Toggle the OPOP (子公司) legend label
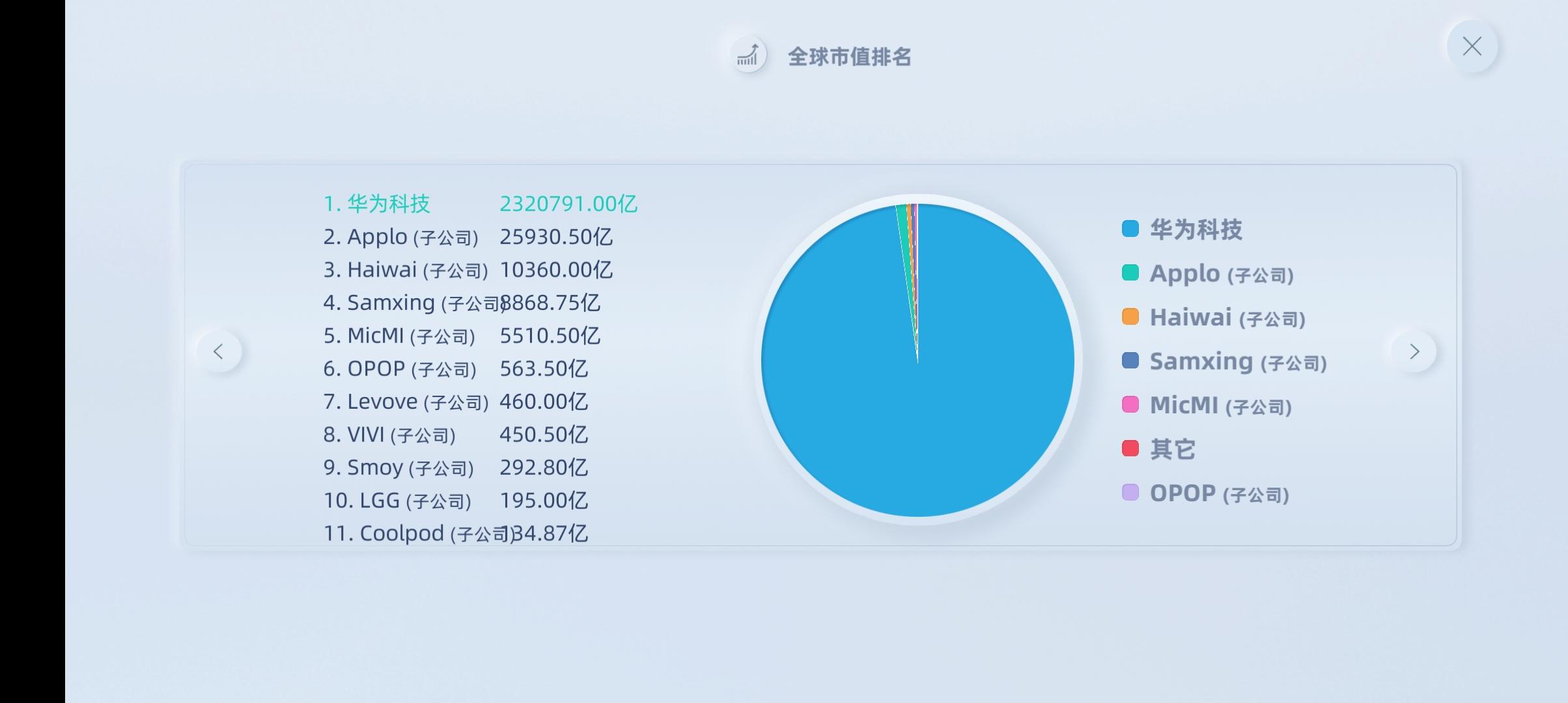 click(x=1219, y=493)
